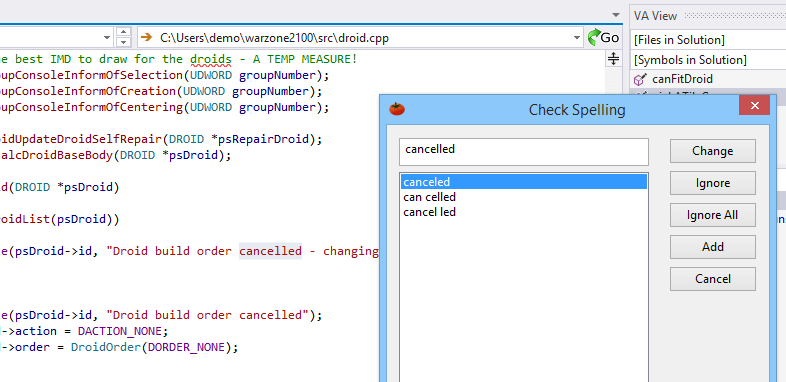Click the stepper up arrow in navigation bar
Image resolution: width=786 pixels, height=382 pixels.
[x=123, y=33]
